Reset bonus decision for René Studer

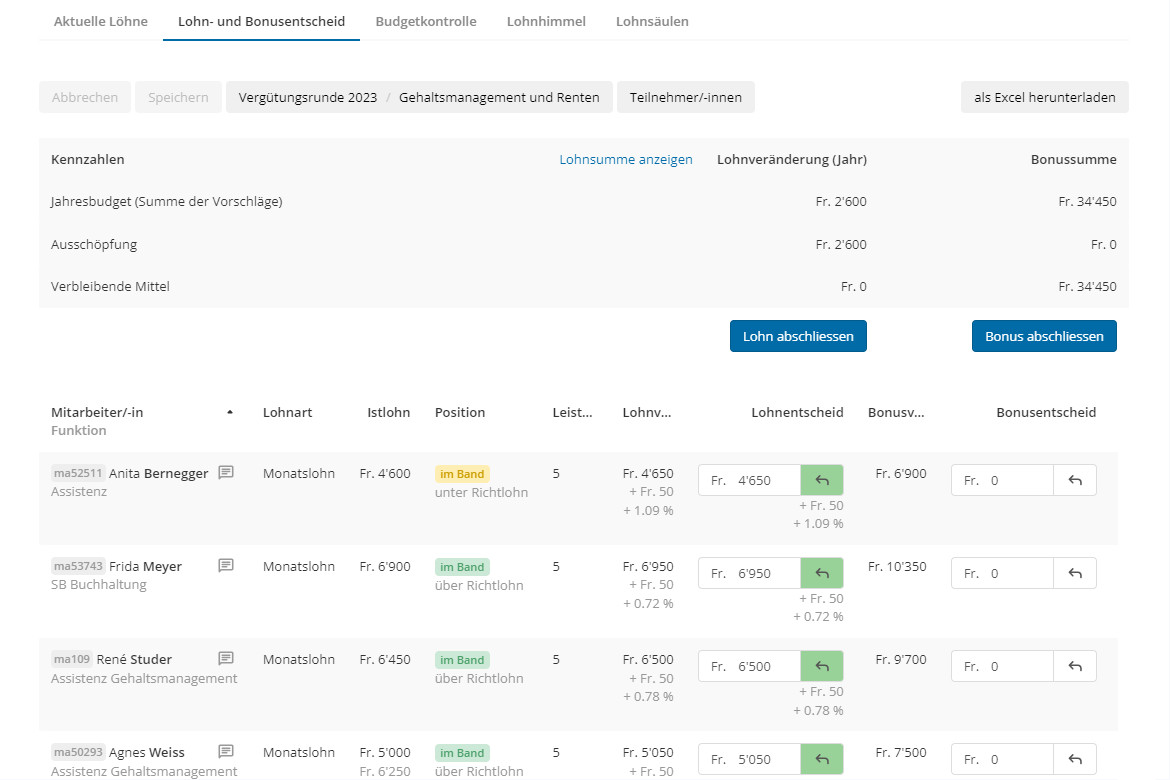pos(1074,666)
